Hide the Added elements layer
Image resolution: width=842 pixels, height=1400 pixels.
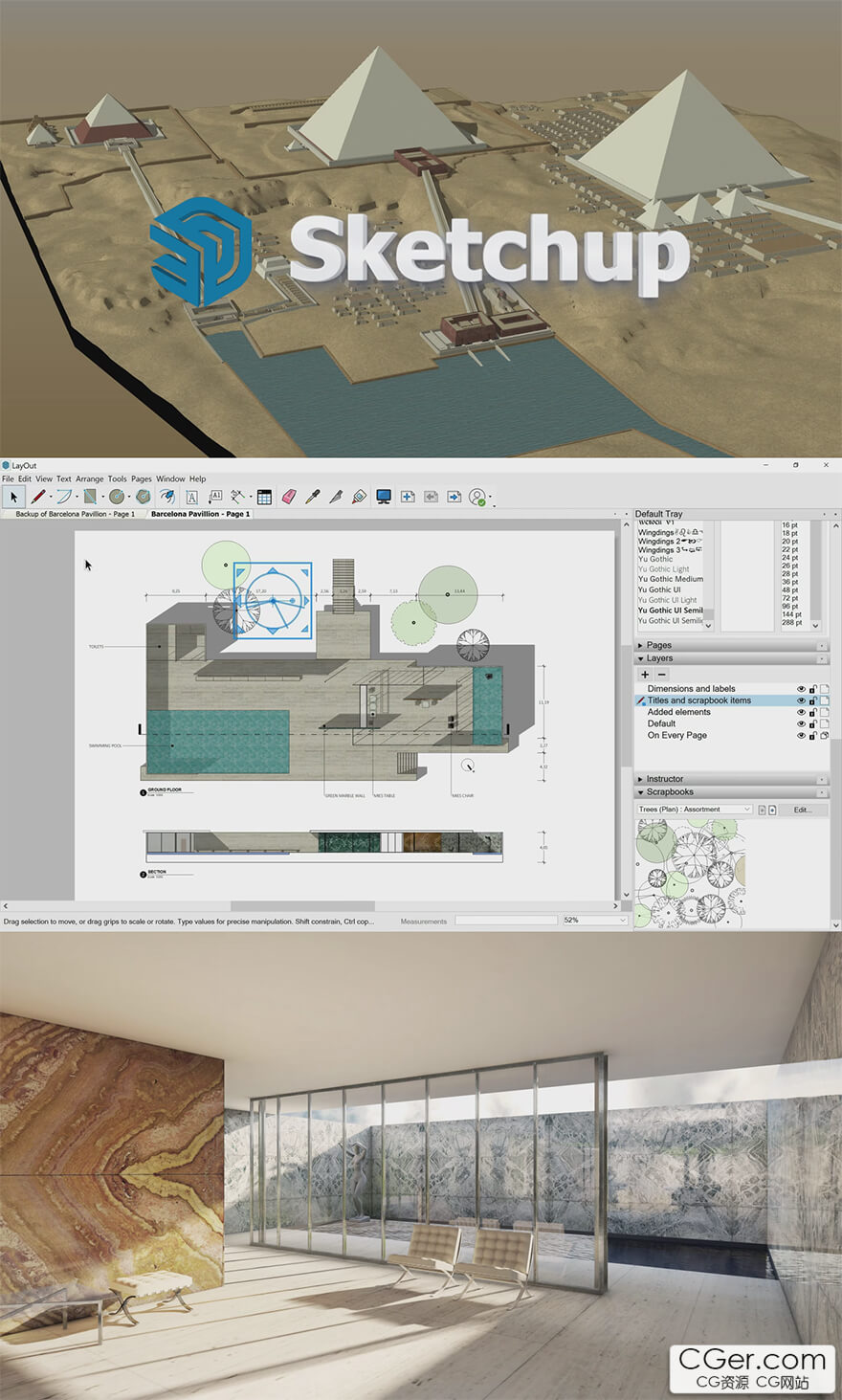(802, 712)
